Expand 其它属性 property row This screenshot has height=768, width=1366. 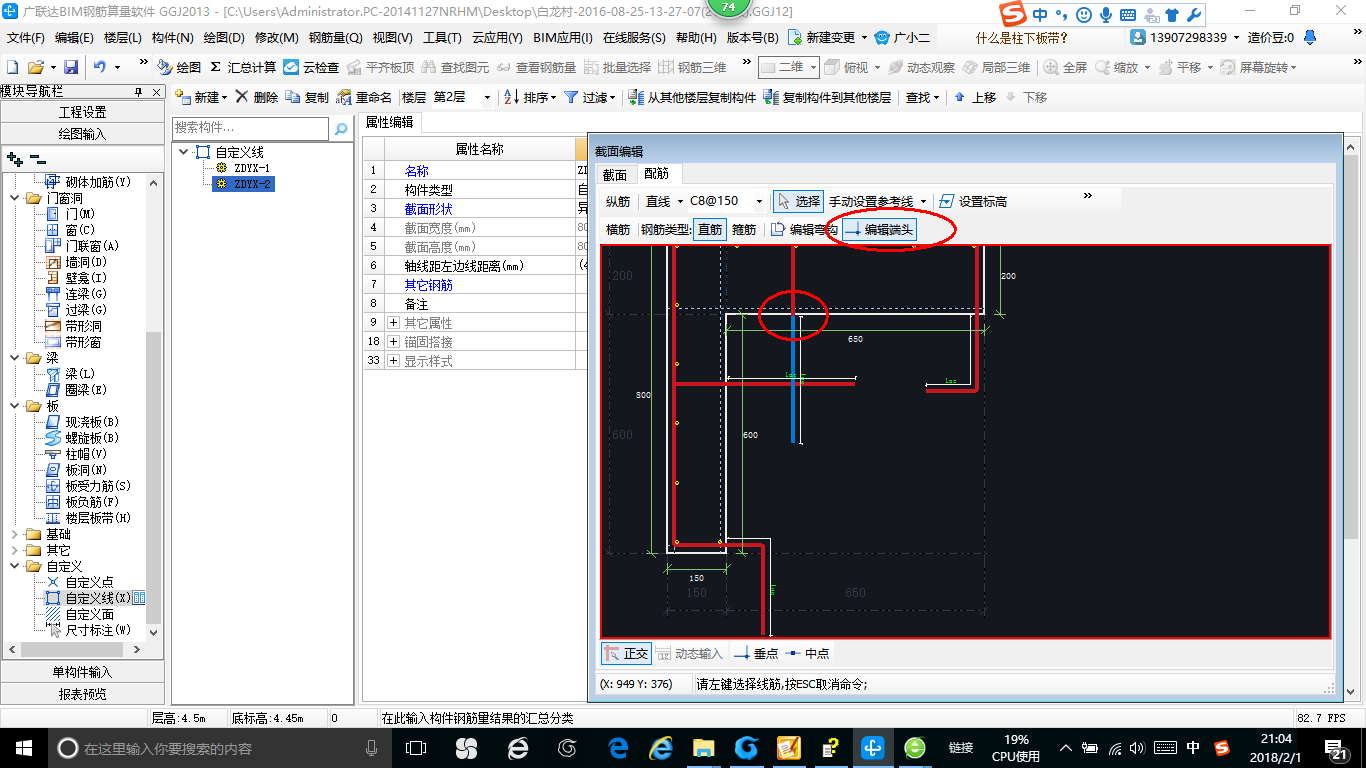393,323
